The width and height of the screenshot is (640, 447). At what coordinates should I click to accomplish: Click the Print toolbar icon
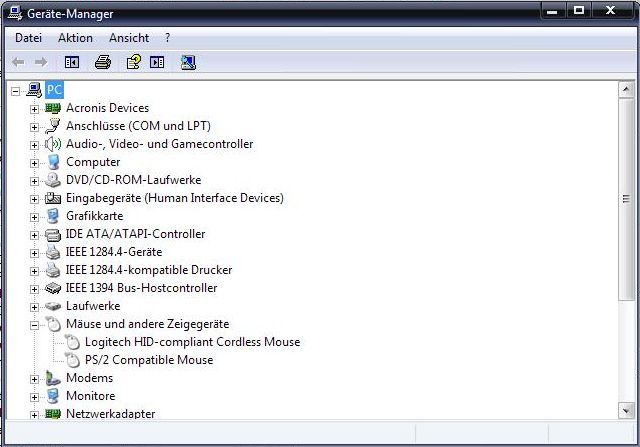103,62
